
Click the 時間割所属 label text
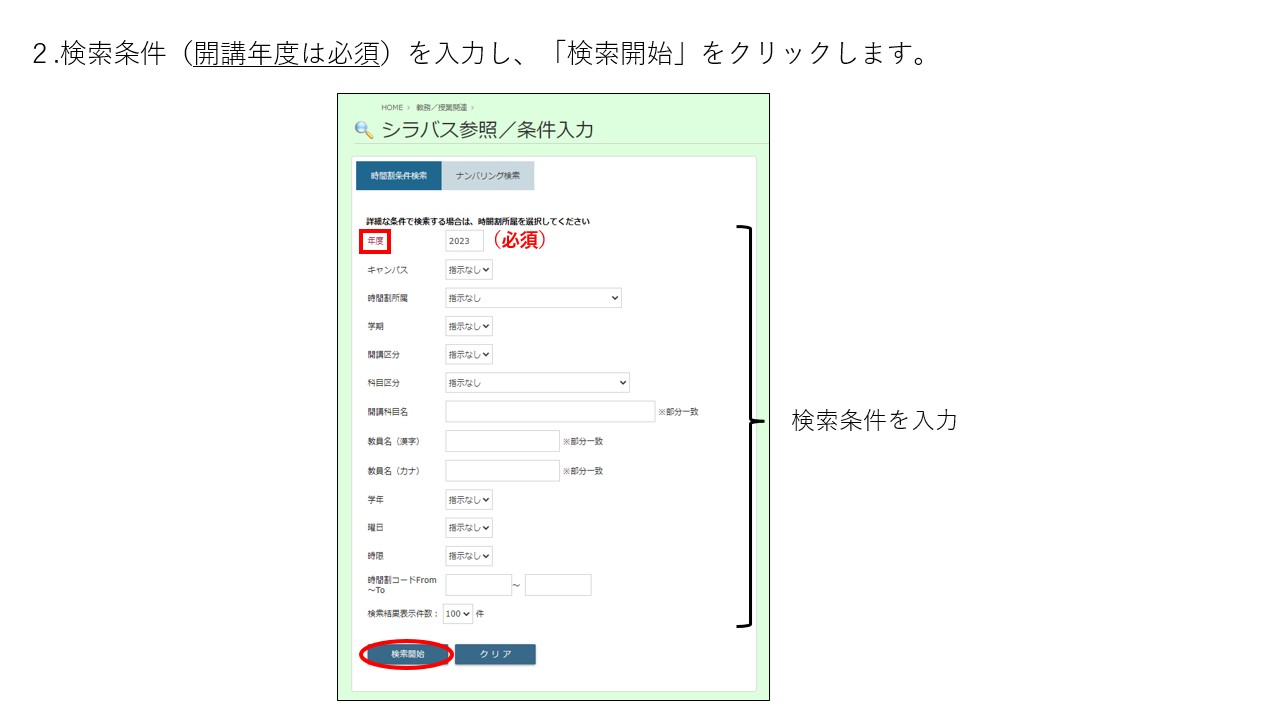click(x=387, y=298)
